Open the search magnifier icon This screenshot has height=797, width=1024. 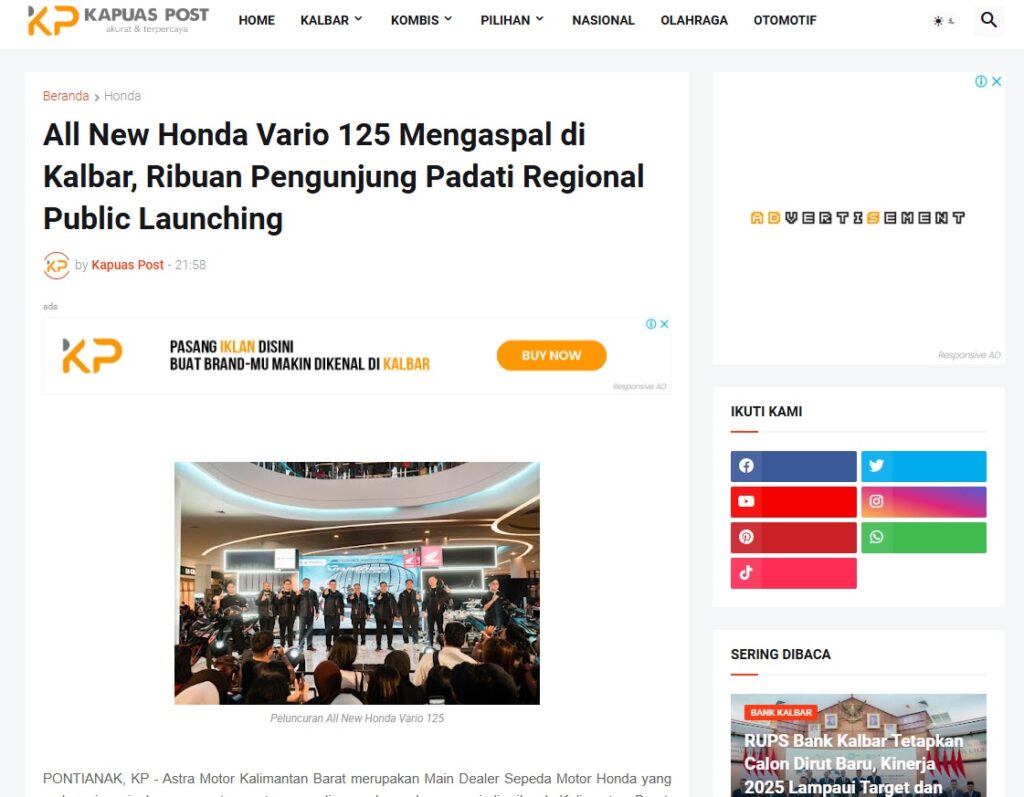click(x=989, y=20)
